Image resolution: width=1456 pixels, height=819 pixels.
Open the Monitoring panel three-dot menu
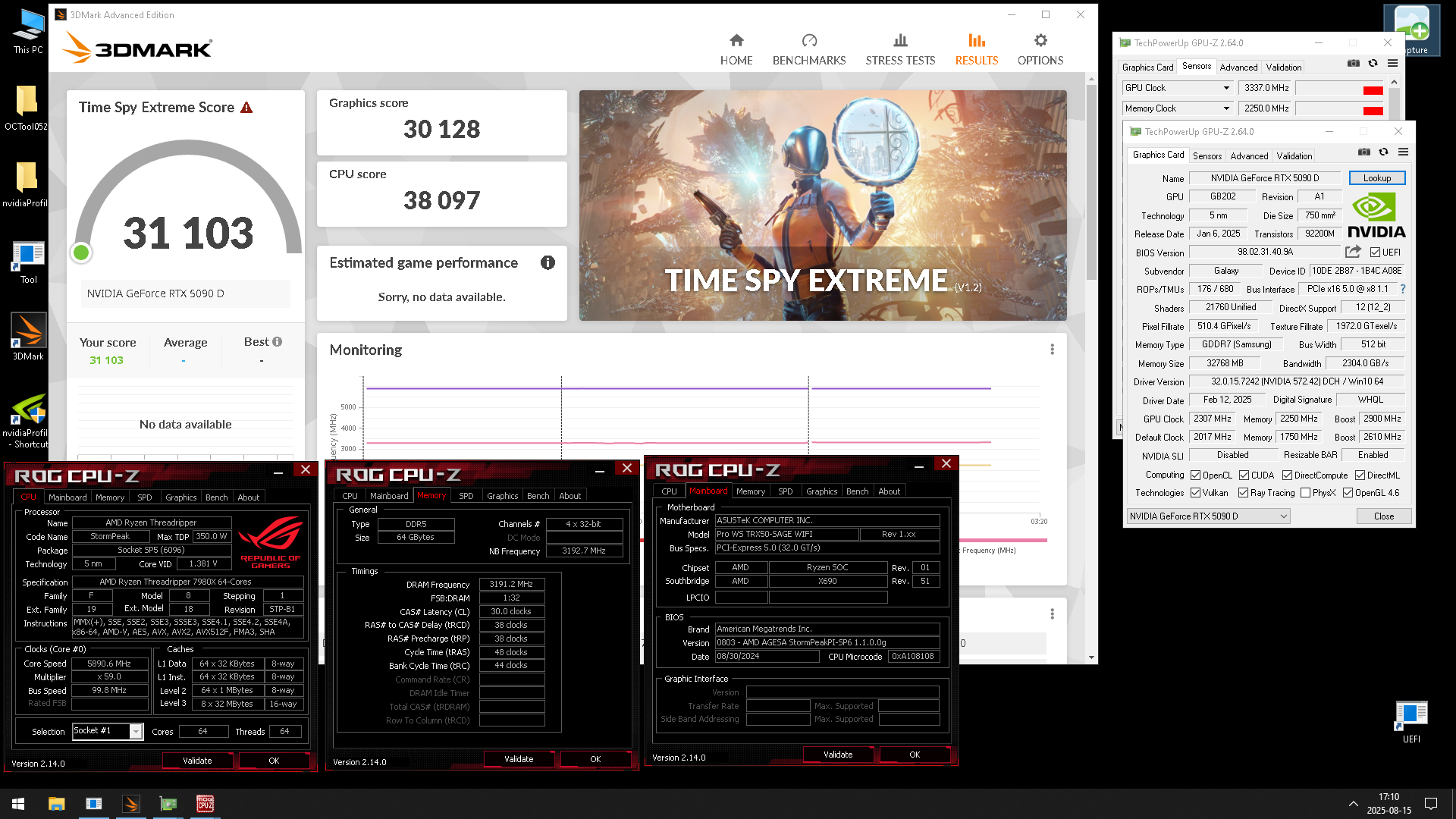[x=1052, y=350]
